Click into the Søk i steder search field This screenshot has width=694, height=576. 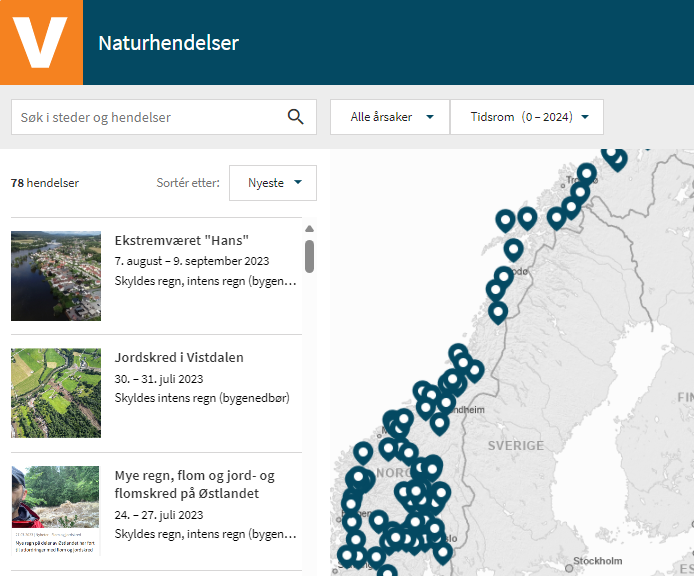[150, 117]
